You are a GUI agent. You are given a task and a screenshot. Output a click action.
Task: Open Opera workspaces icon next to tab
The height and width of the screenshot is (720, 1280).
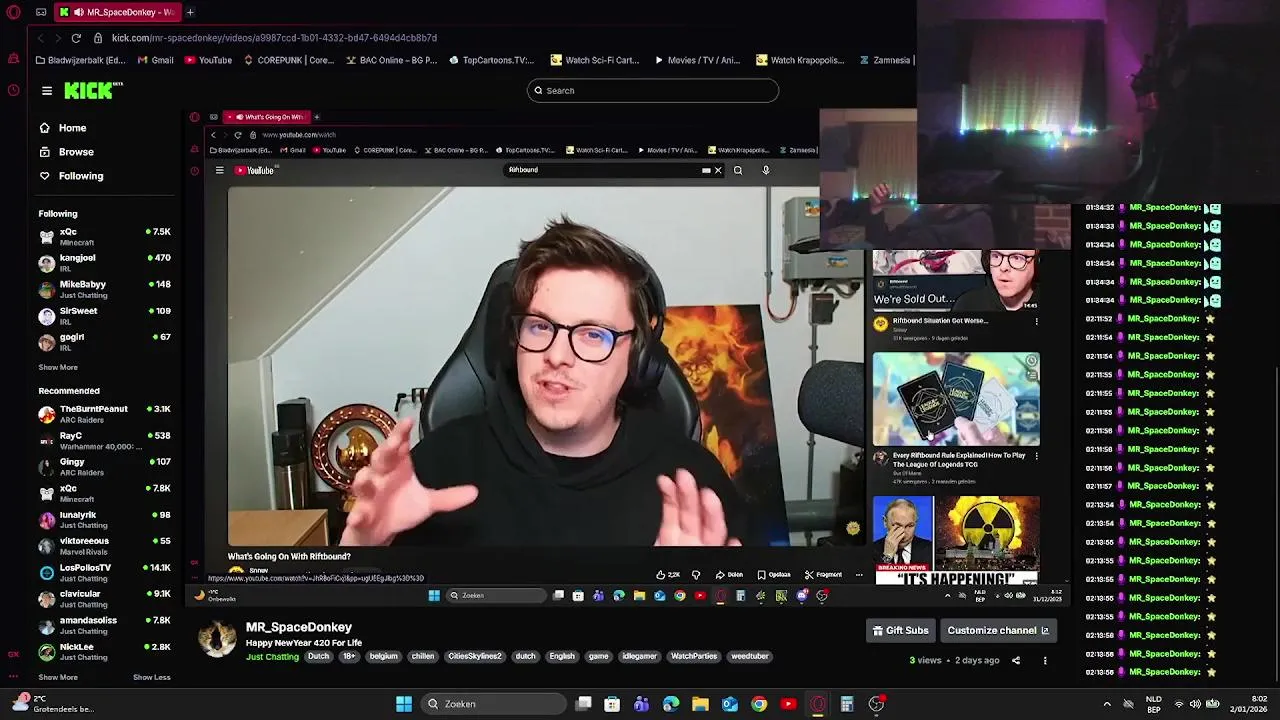tap(41, 12)
